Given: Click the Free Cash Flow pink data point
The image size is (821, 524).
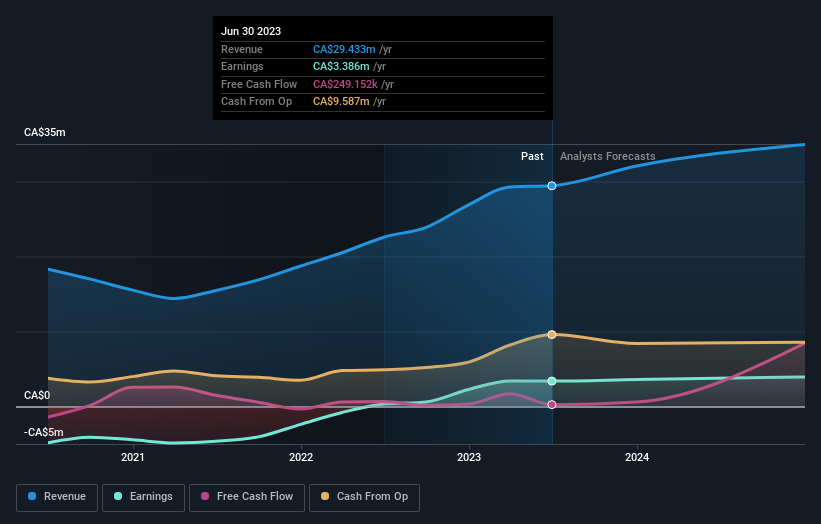Looking at the screenshot, I should [552, 405].
